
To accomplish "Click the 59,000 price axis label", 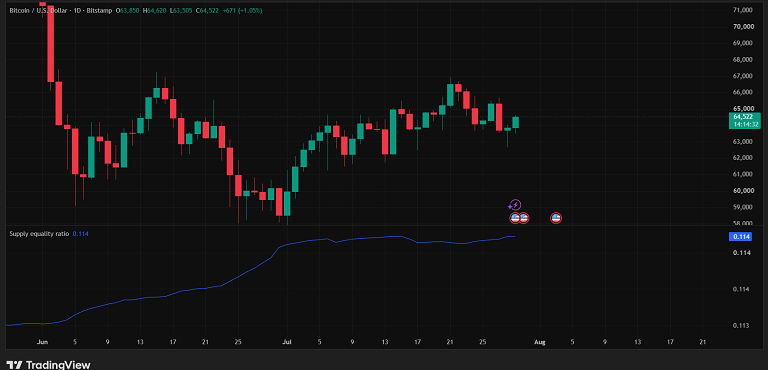I will point(743,207).
